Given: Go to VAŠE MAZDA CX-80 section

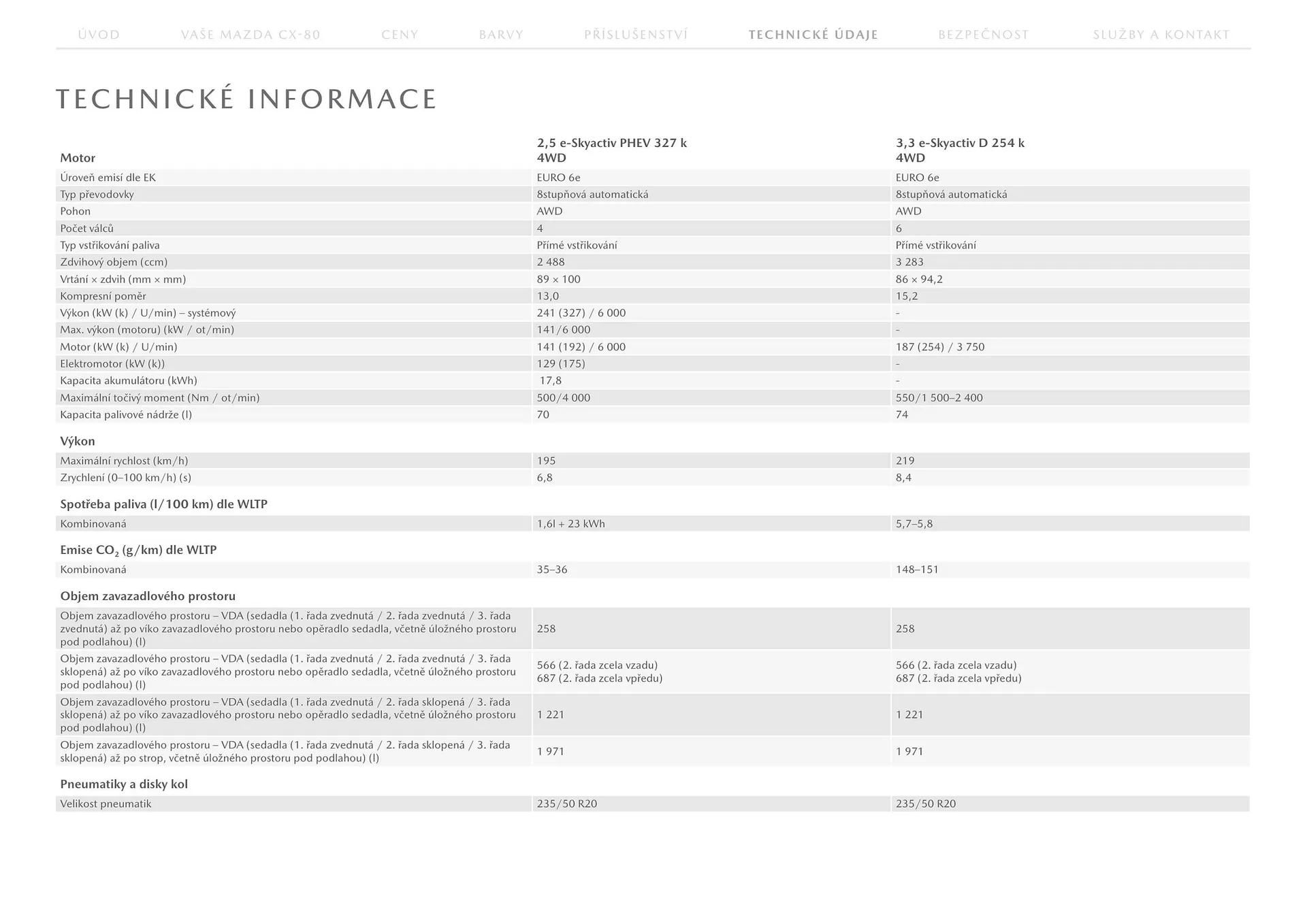Looking at the screenshot, I should (251, 35).
